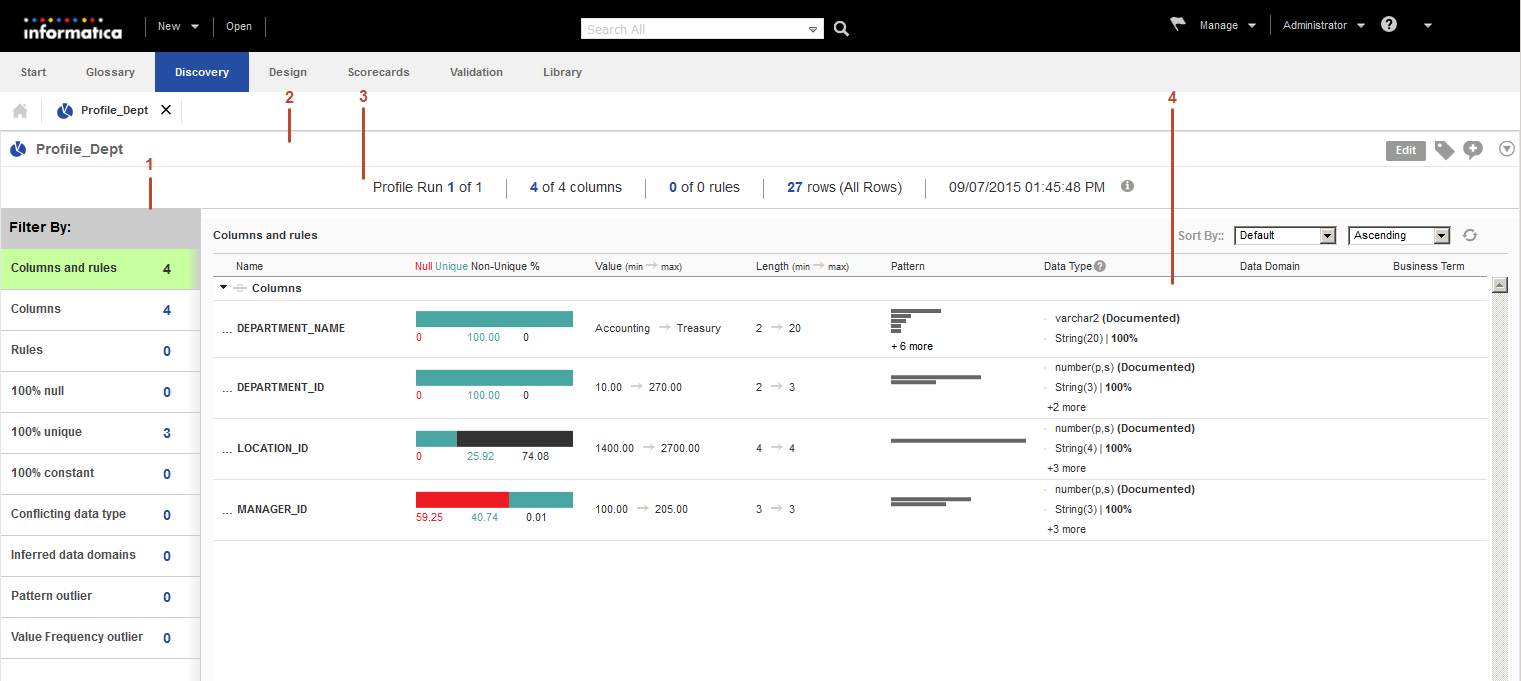Click the MANAGER_ID null percentage red bar

pyautogui.click(x=462, y=499)
